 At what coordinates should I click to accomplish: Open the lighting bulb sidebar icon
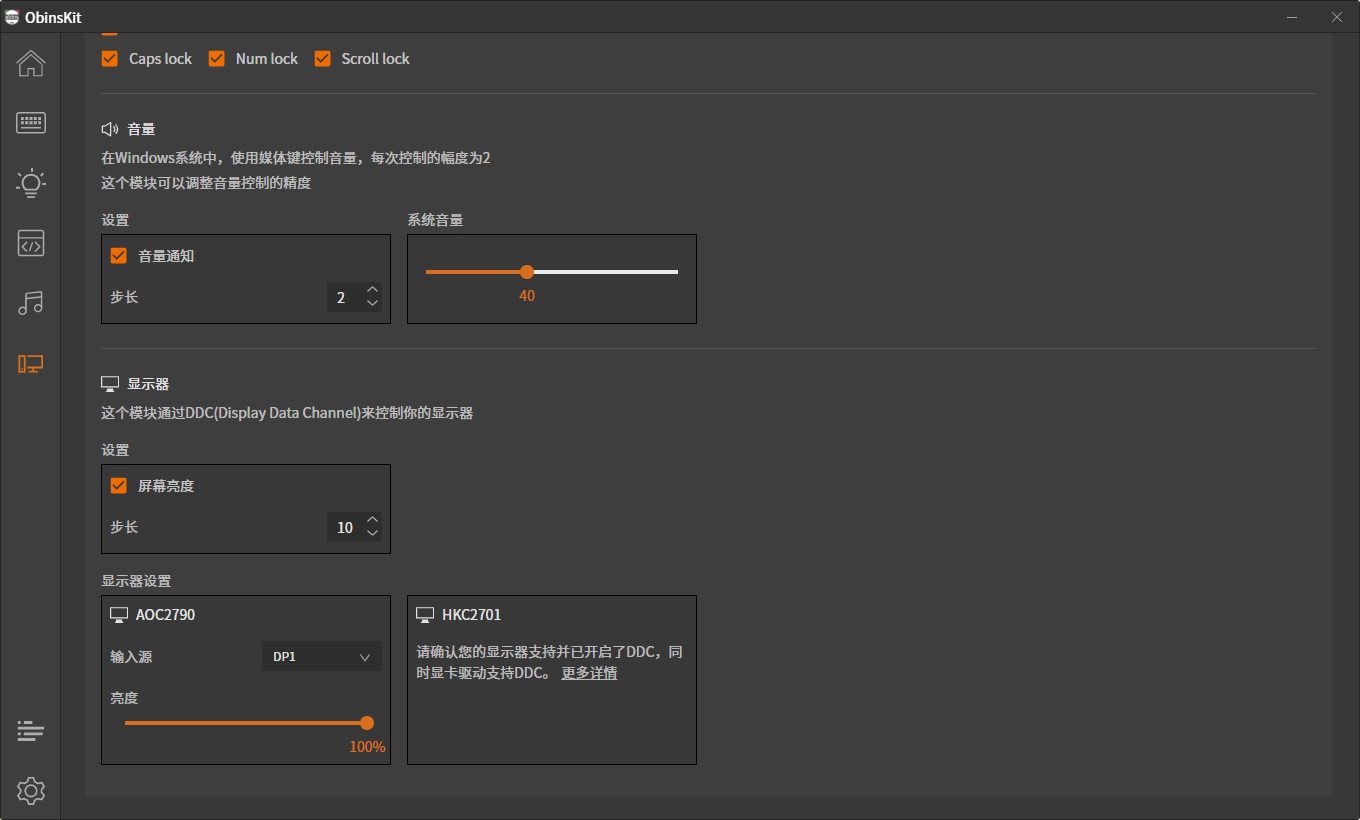(31, 183)
